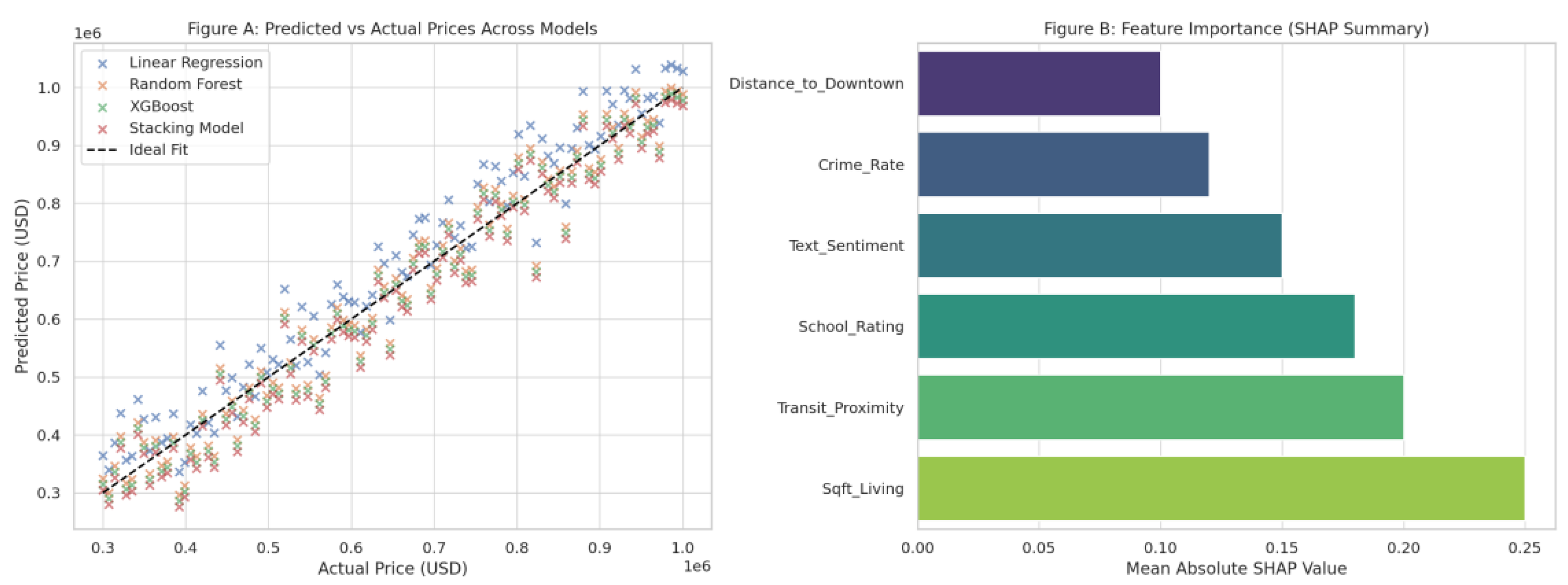Click the XGBoost legend marker

(x=102, y=107)
